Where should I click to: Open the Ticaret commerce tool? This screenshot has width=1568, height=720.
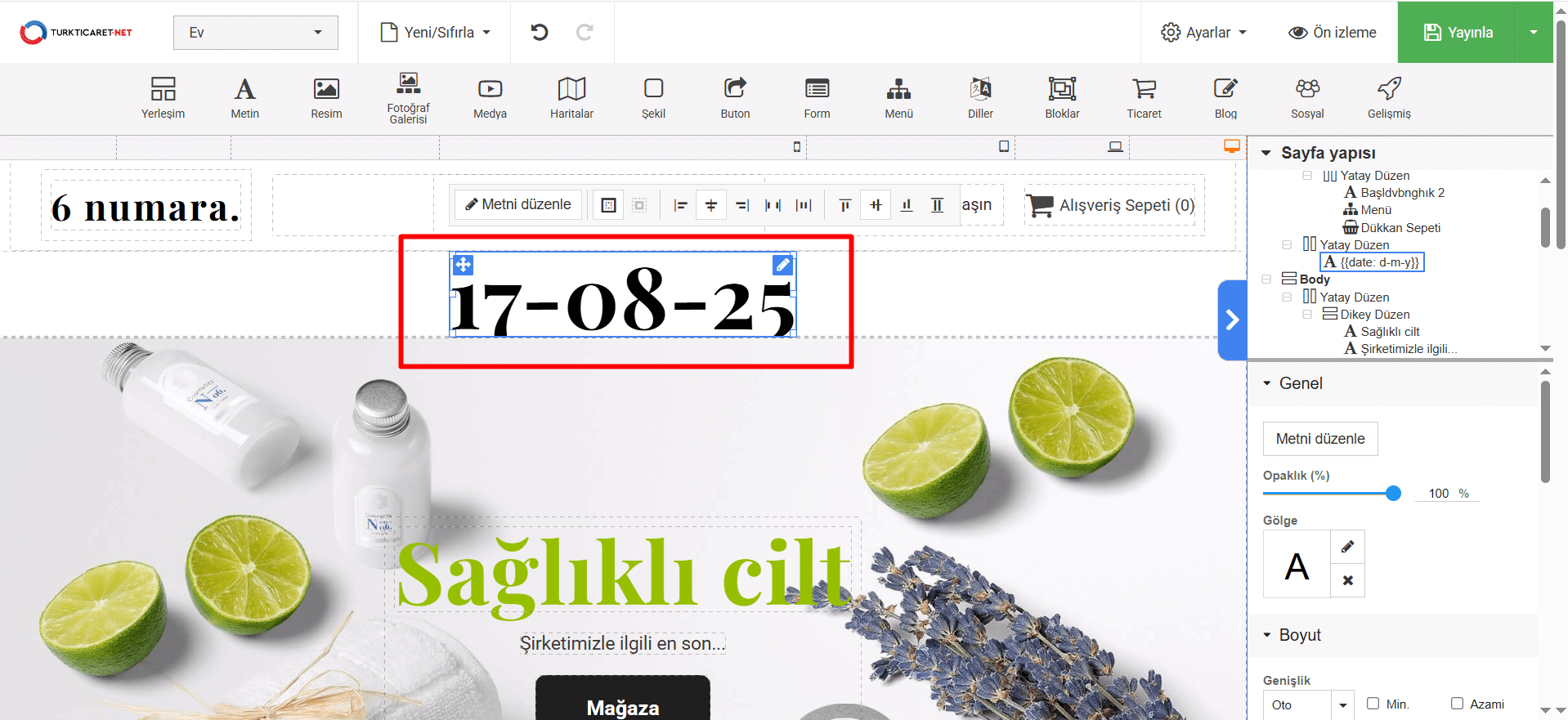[1144, 98]
